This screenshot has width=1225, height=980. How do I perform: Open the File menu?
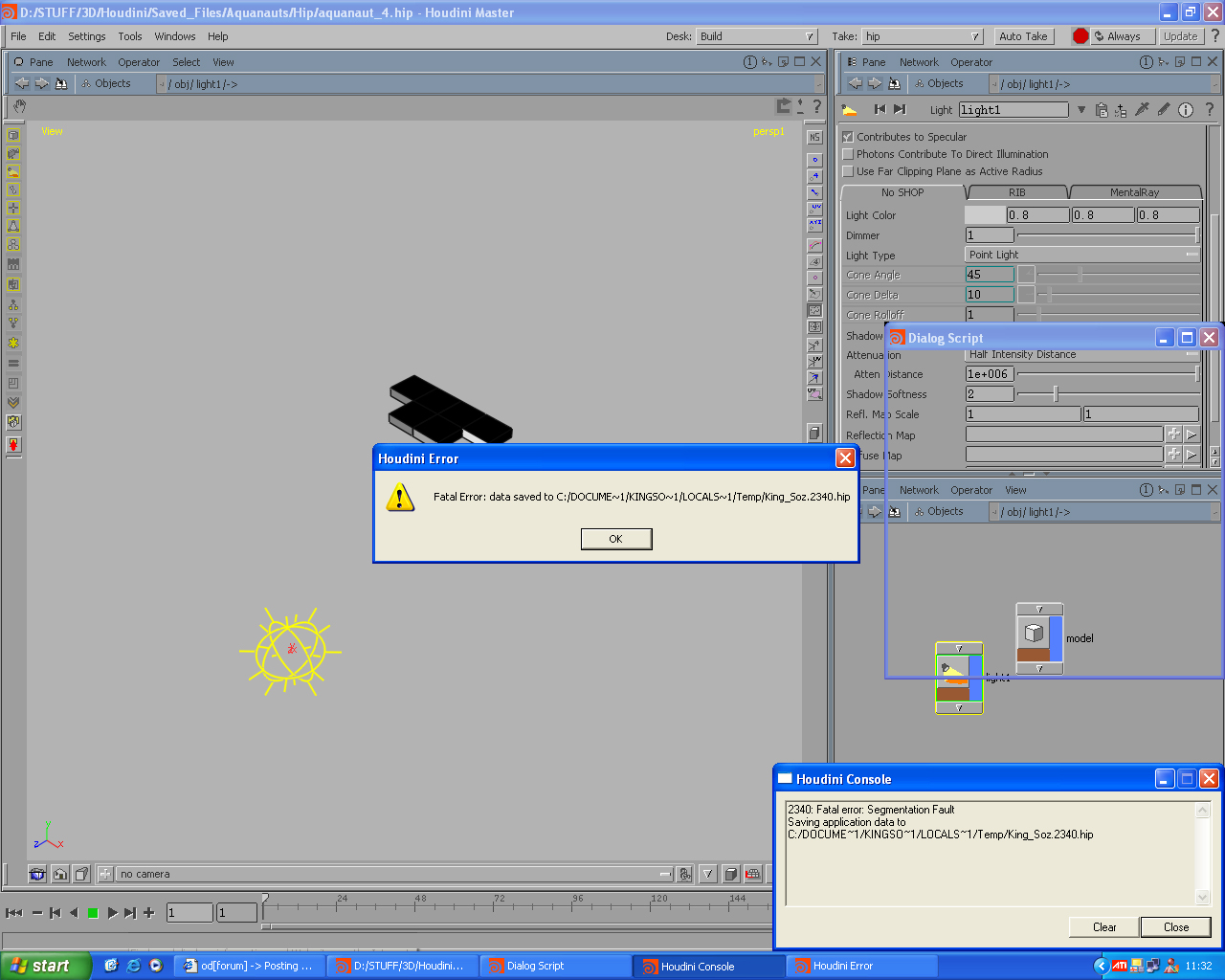tap(18, 36)
